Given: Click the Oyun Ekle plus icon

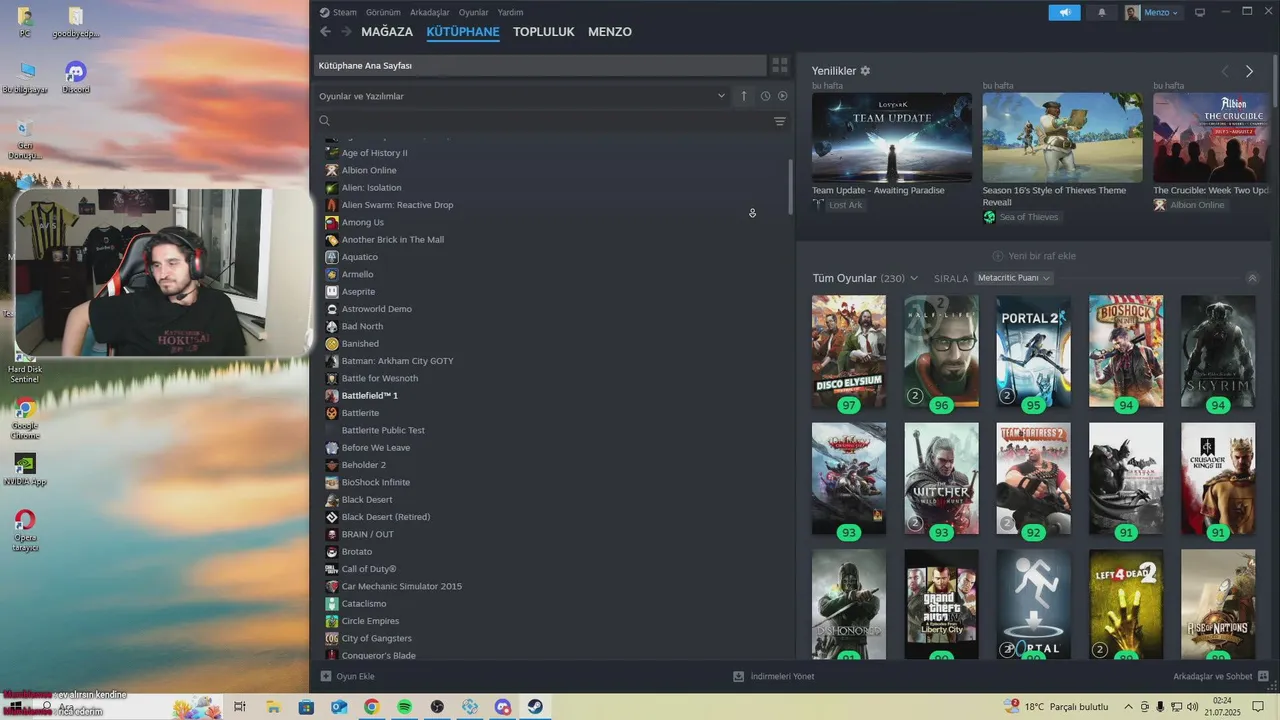Looking at the screenshot, I should pos(326,676).
